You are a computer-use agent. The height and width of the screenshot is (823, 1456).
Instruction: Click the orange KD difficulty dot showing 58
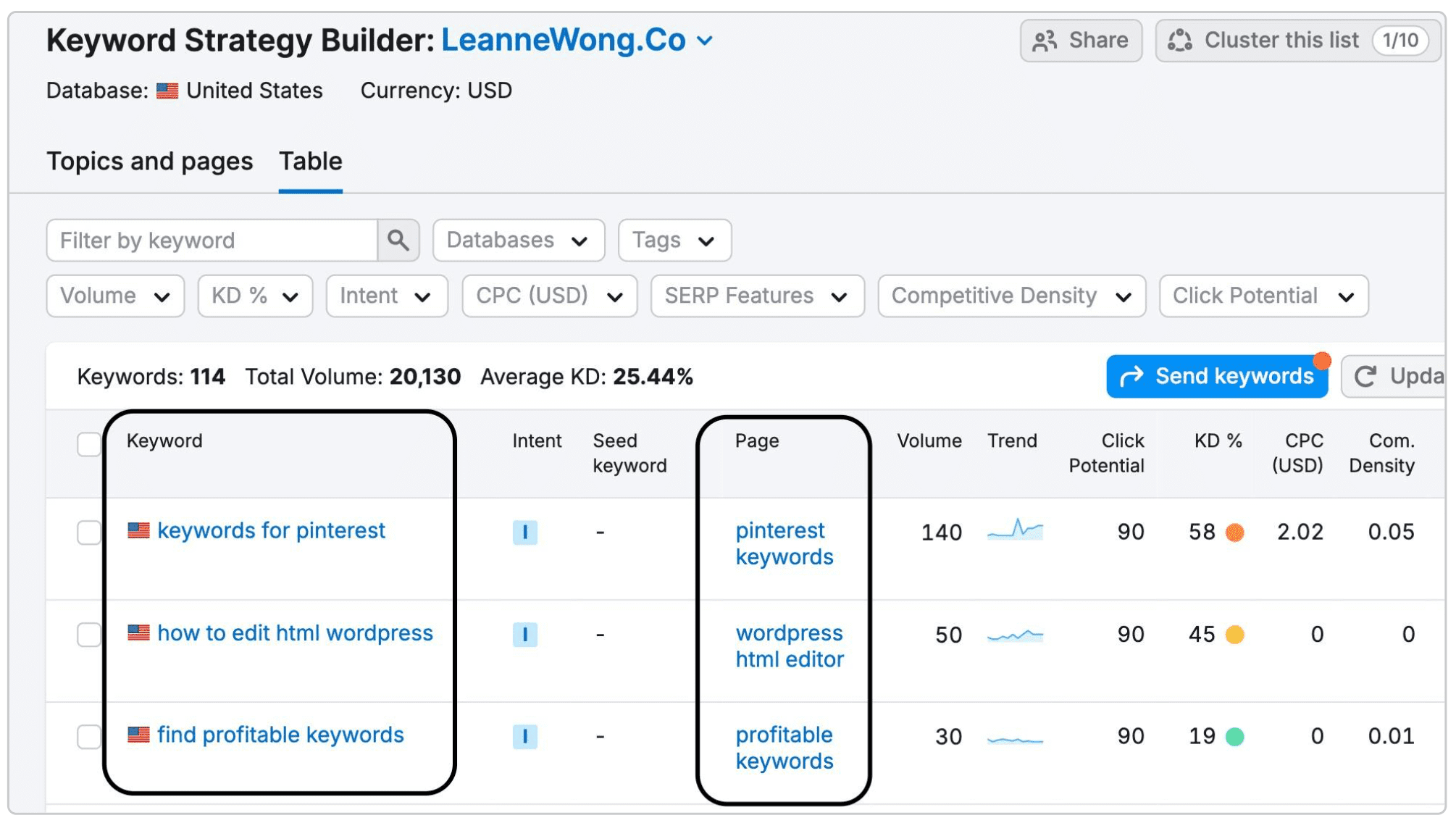[x=1235, y=531]
